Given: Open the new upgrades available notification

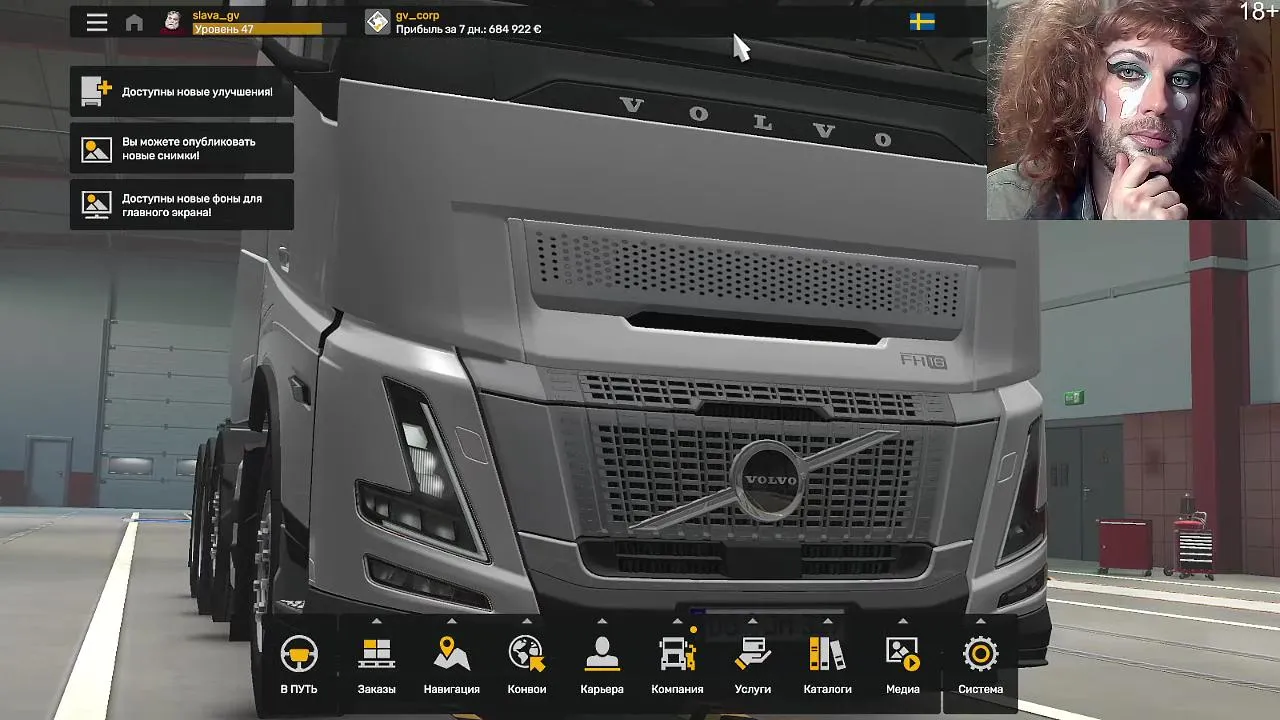Looking at the screenshot, I should (x=182, y=92).
